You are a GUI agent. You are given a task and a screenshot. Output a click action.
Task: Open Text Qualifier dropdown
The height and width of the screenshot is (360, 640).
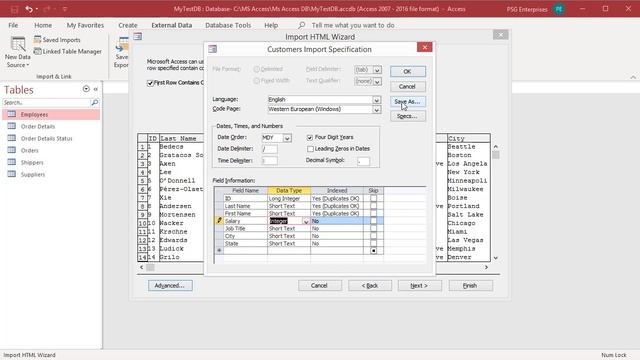tap(377, 82)
